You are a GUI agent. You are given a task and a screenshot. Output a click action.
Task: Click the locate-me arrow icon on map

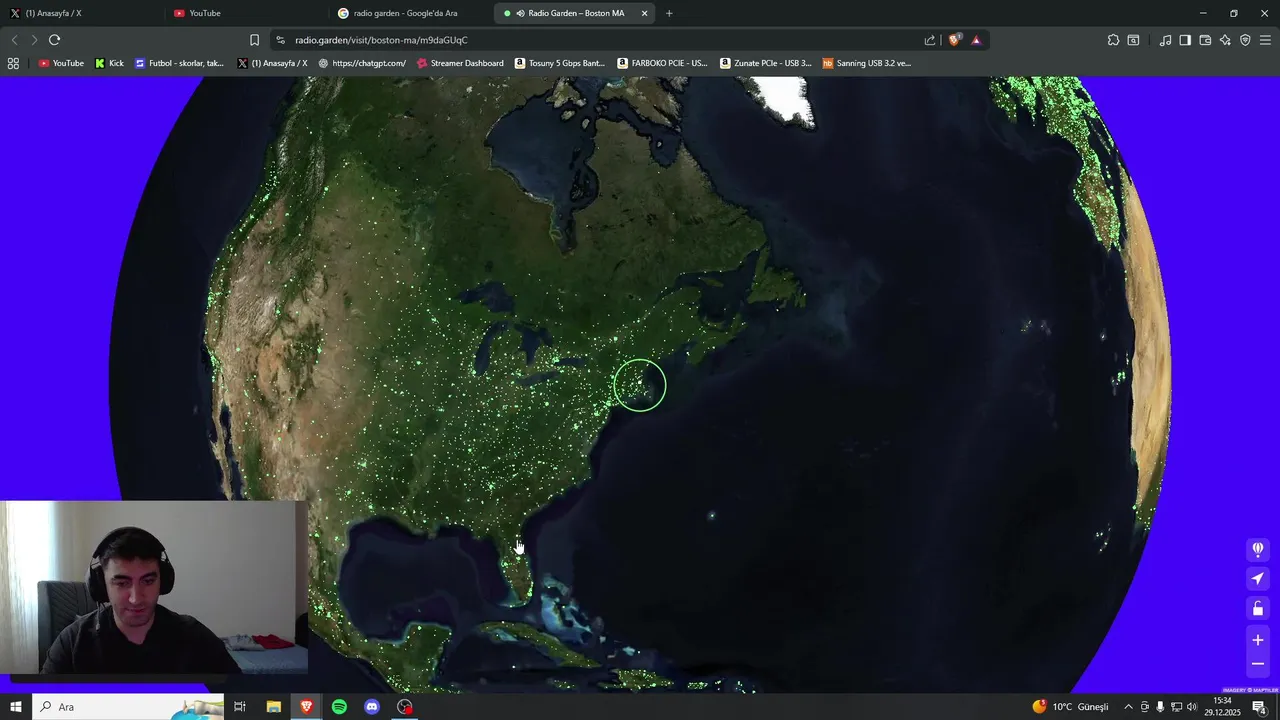tap(1258, 579)
